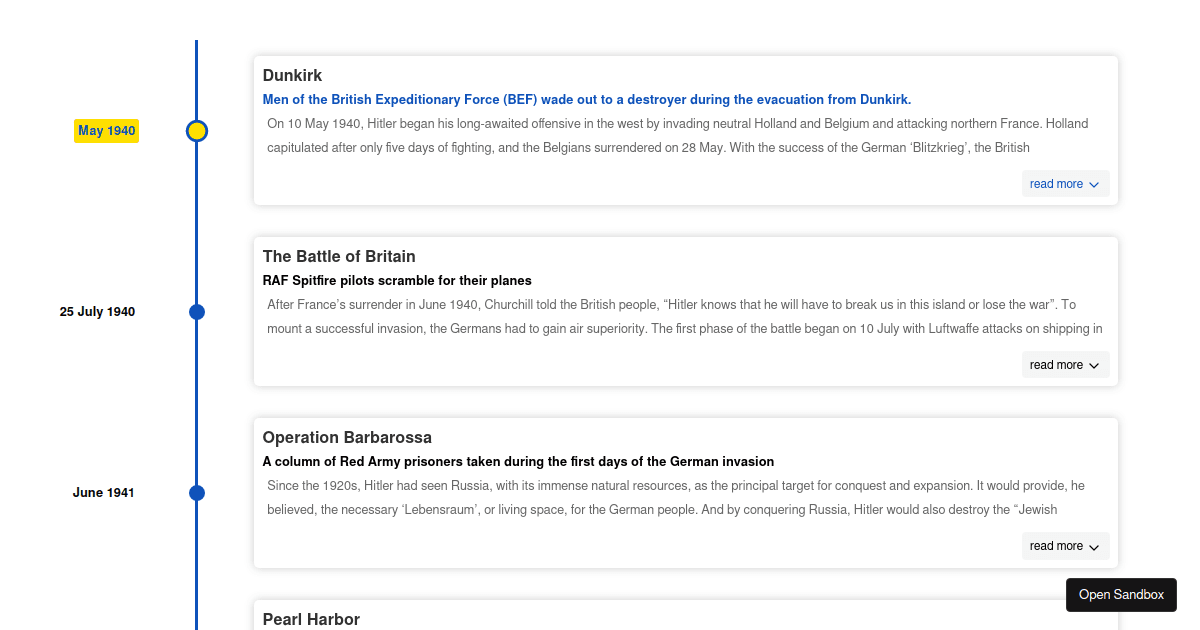The height and width of the screenshot is (630, 1200).
Task: Click the May 1940 timeline dot
Action: pos(197,131)
